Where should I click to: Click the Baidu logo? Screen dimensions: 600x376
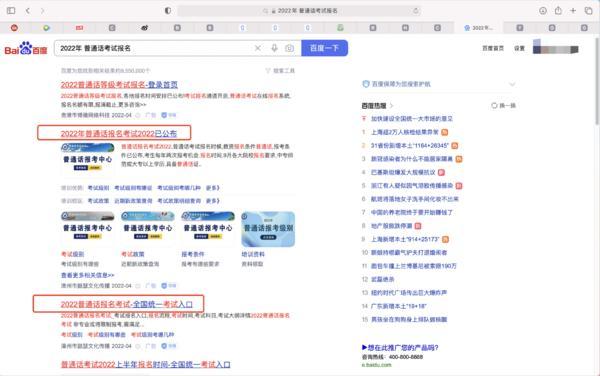coord(26,49)
